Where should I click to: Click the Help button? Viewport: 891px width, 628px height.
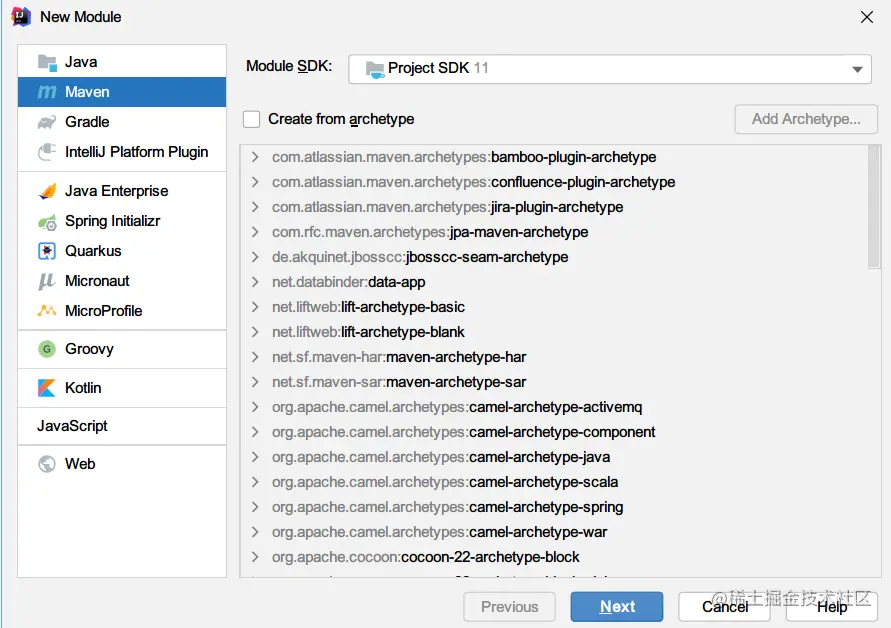pos(832,607)
